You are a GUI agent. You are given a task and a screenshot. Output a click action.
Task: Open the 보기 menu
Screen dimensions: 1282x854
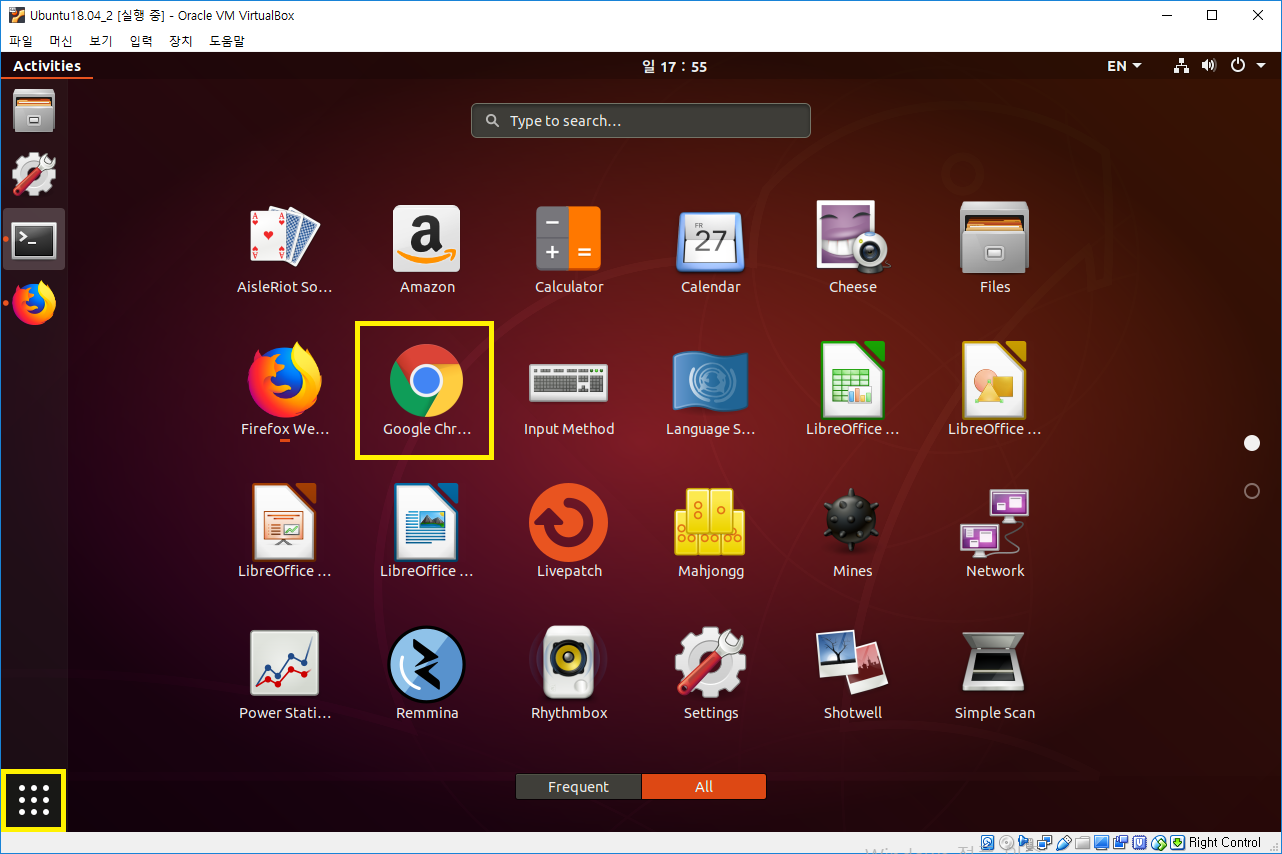pos(101,41)
